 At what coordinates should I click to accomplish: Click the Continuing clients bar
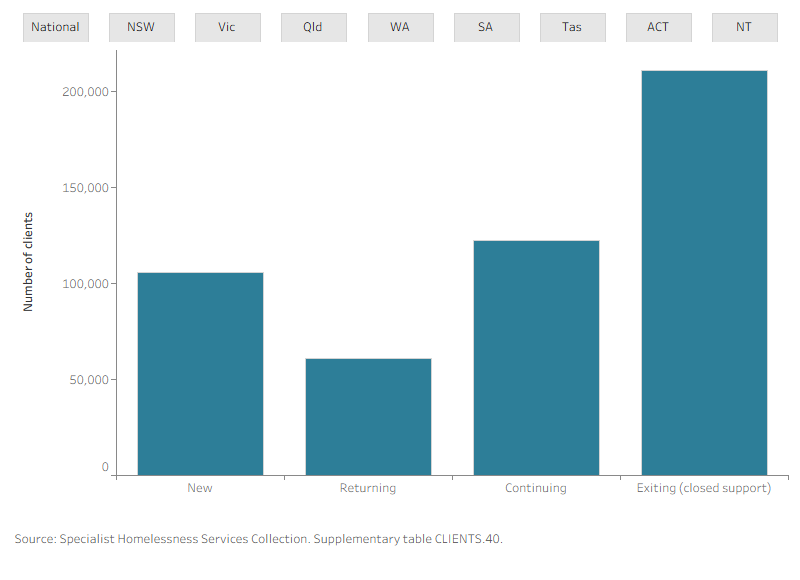click(x=536, y=358)
